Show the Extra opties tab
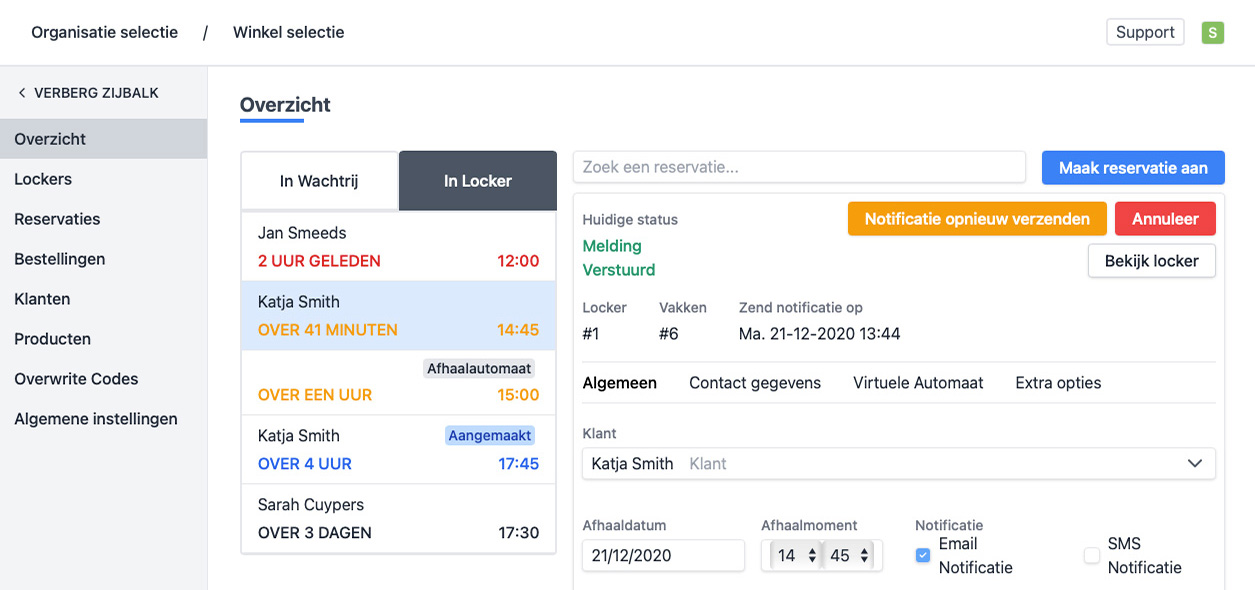Viewport: 1255px width, 590px height. [x=1058, y=383]
